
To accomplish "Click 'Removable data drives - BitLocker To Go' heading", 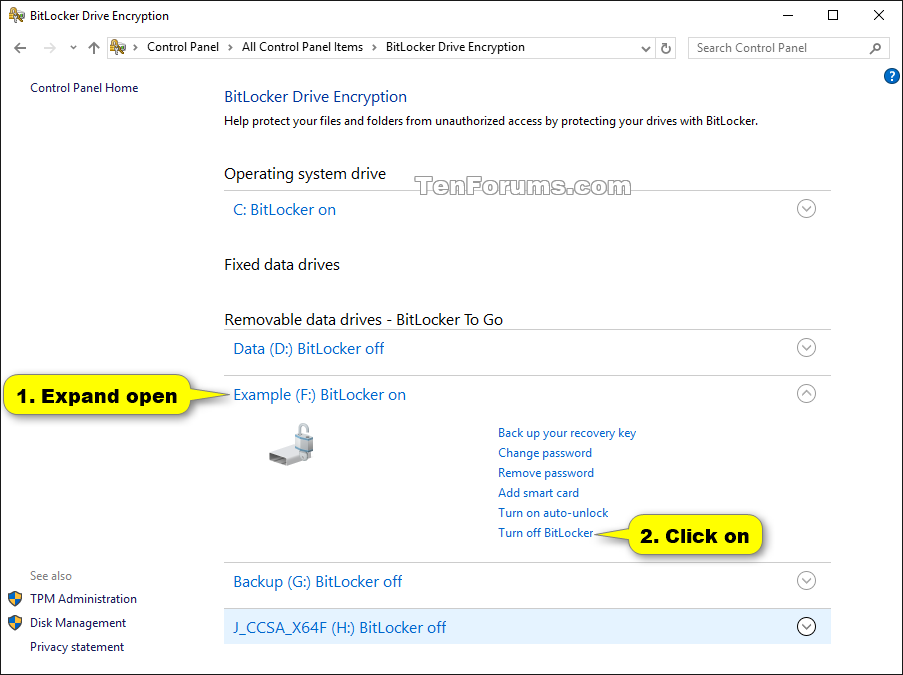I will [x=363, y=320].
